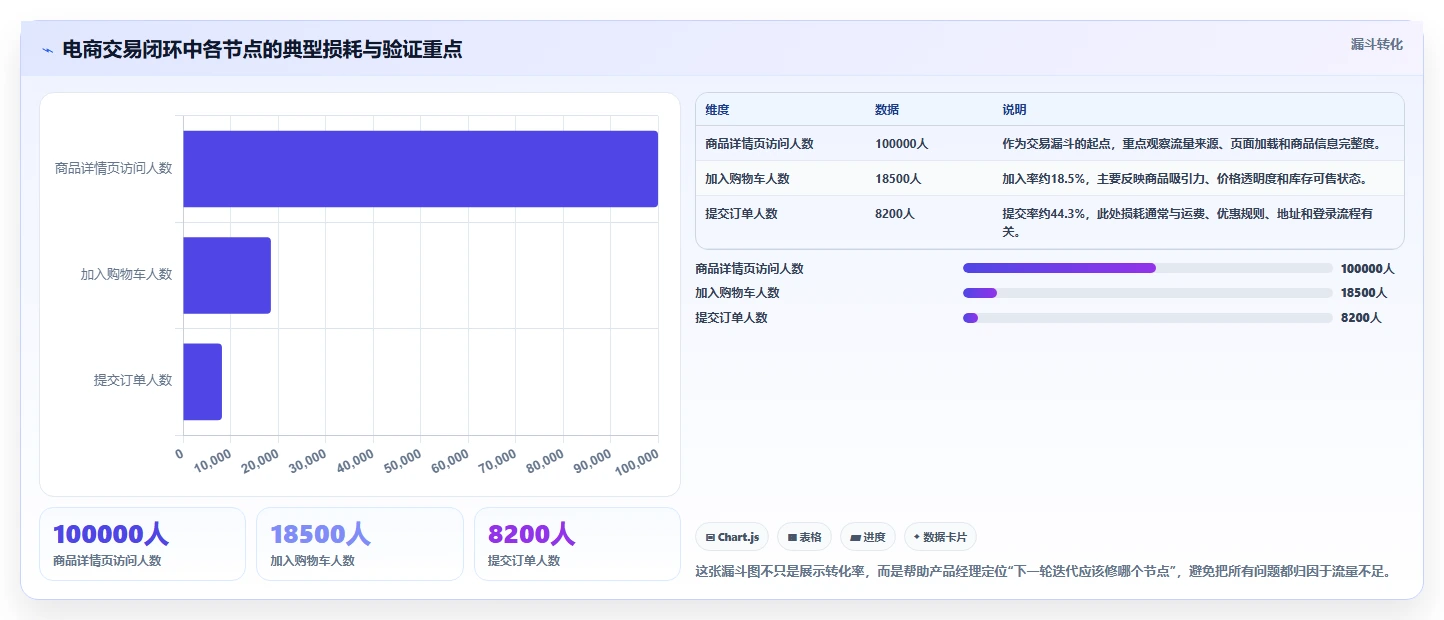Click the 提交订单人数 progress label
The image size is (1444, 620).
point(731,318)
